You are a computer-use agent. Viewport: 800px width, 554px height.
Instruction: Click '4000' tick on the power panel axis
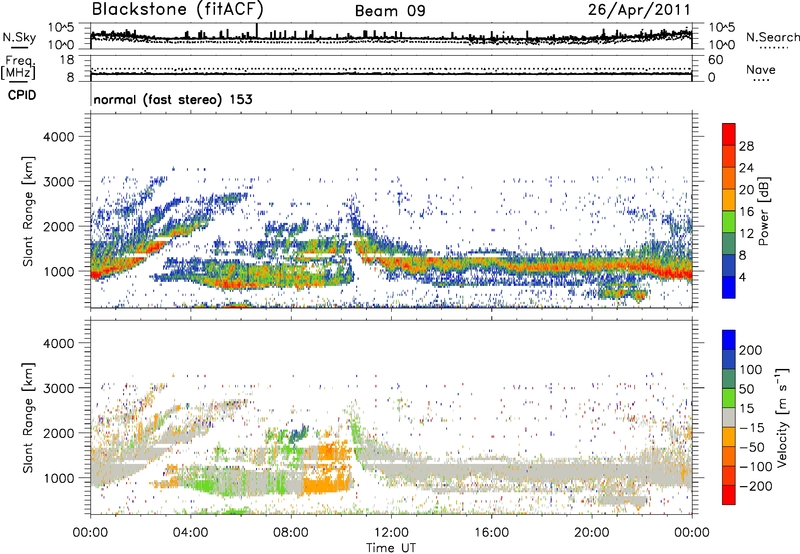(59, 137)
